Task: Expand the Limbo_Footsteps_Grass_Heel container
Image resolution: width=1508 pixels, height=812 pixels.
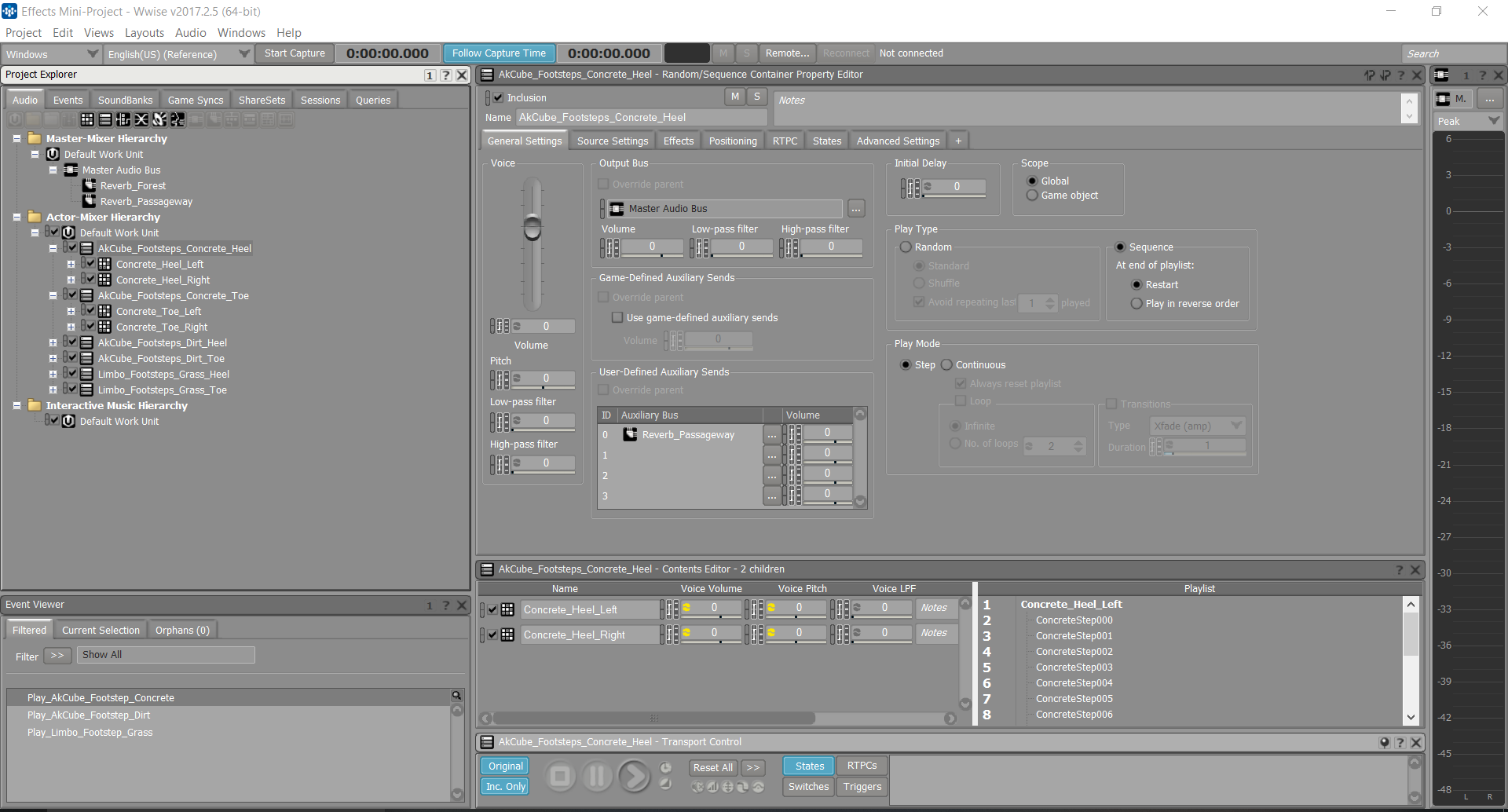Action: [53, 374]
